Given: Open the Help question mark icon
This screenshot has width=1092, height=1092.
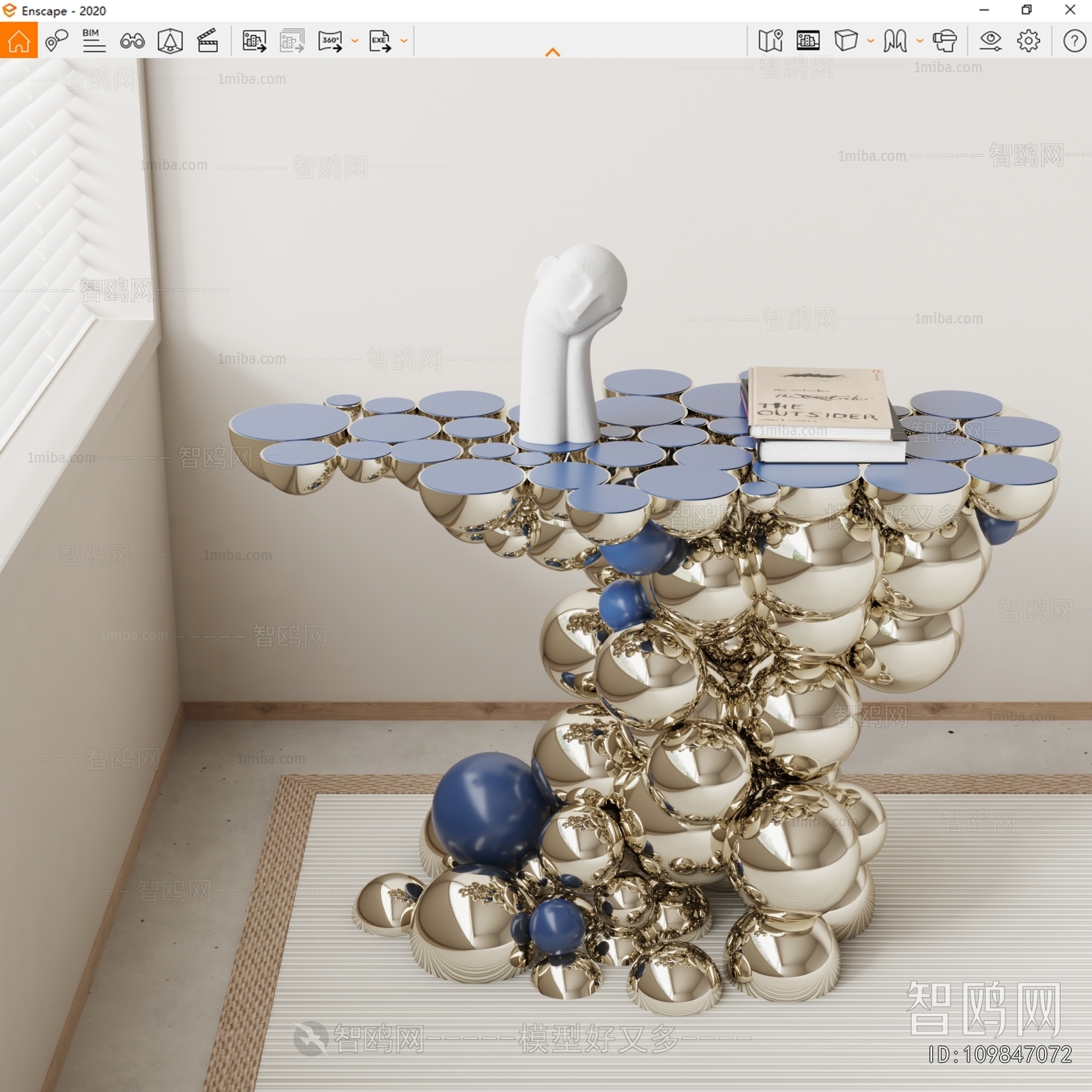Looking at the screenshot, I should (x=1074, y=41).
